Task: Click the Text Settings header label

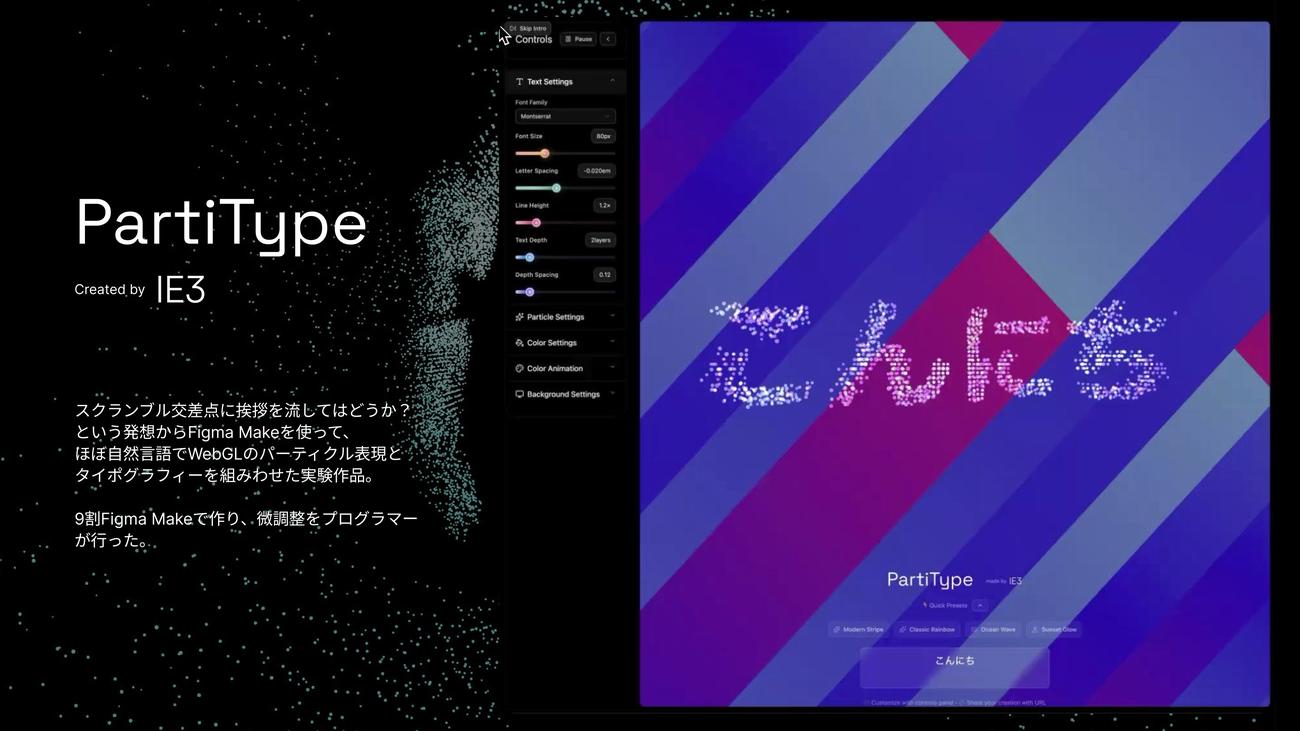Action: pyautogui.click(x=550, y=82)
